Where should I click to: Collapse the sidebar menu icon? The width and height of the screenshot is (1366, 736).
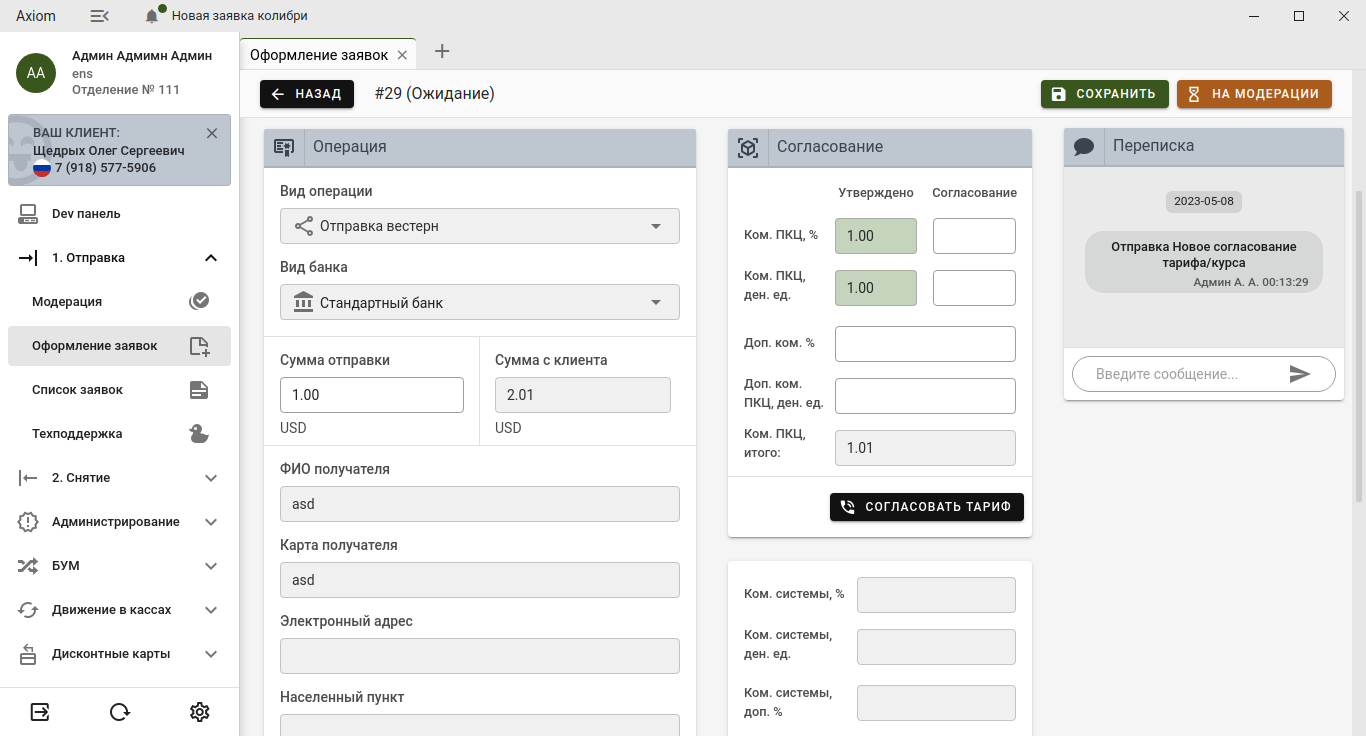tap(99, 16)
